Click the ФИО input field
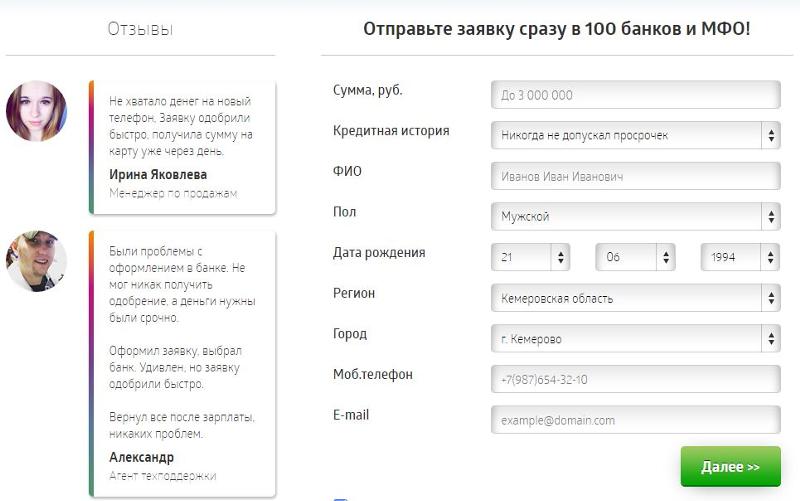The height and width of the screenshot is (501, 800). pos(636,176)
